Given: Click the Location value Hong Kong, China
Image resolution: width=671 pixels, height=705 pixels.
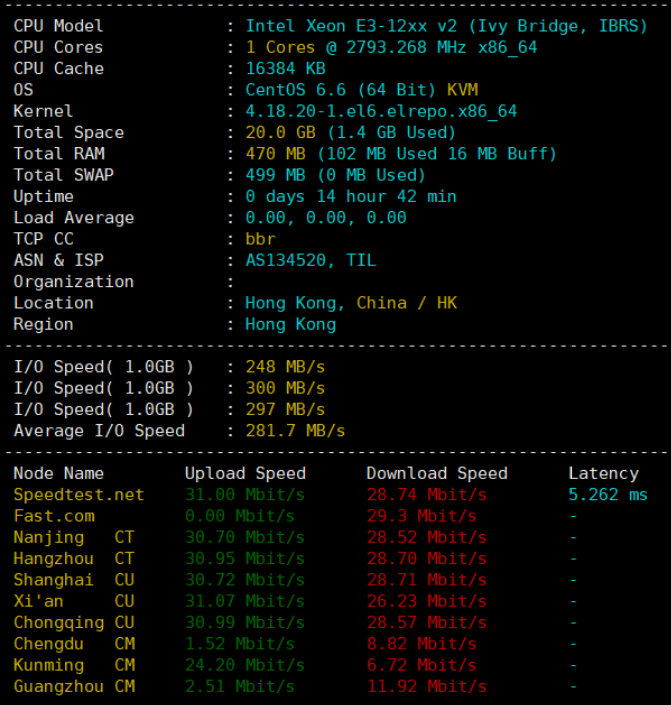Looking at the screenshot, I should click(350, 303).
